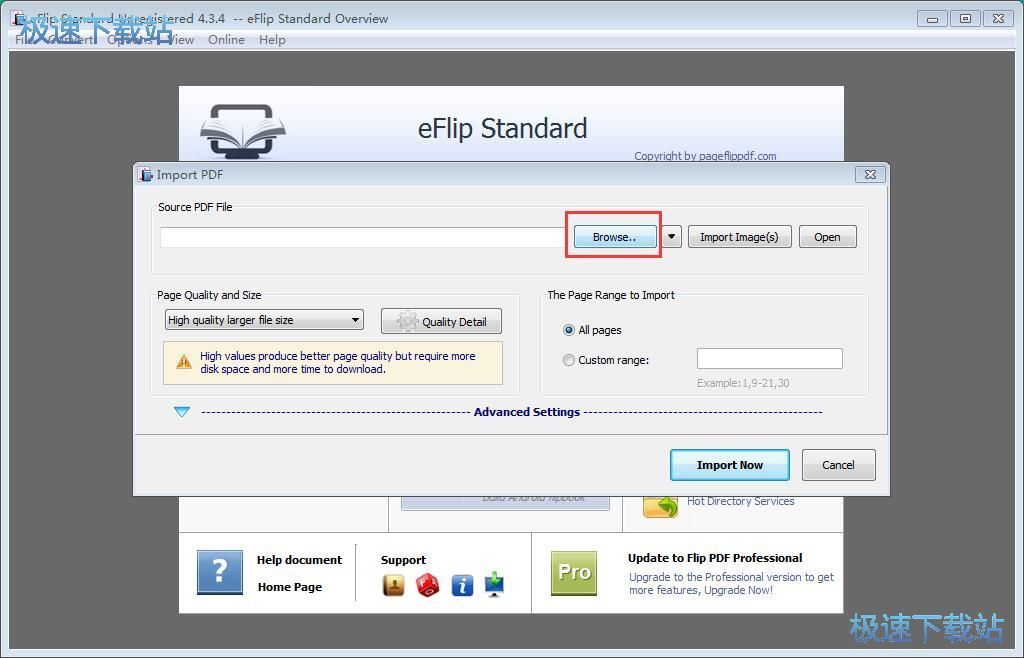Viewport: 1024px width, 658px height.
Task: Click the brown contact support icon
Action: pos(393,585)
